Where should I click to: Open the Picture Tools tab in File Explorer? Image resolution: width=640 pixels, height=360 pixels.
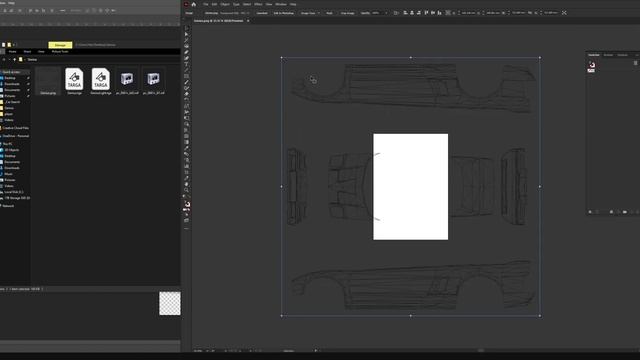click(x=60, y=52)
